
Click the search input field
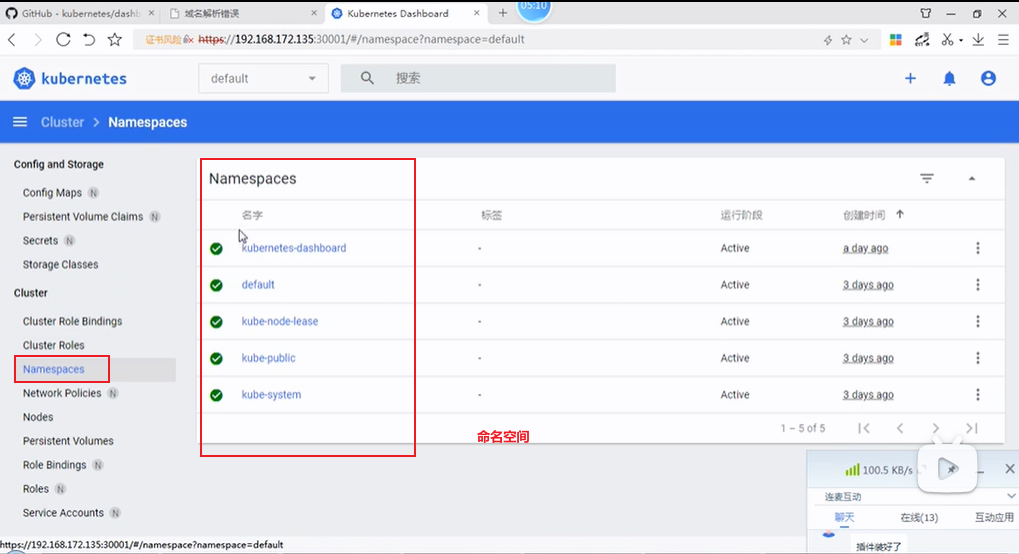pyautogui.click(x=478, y=78)
